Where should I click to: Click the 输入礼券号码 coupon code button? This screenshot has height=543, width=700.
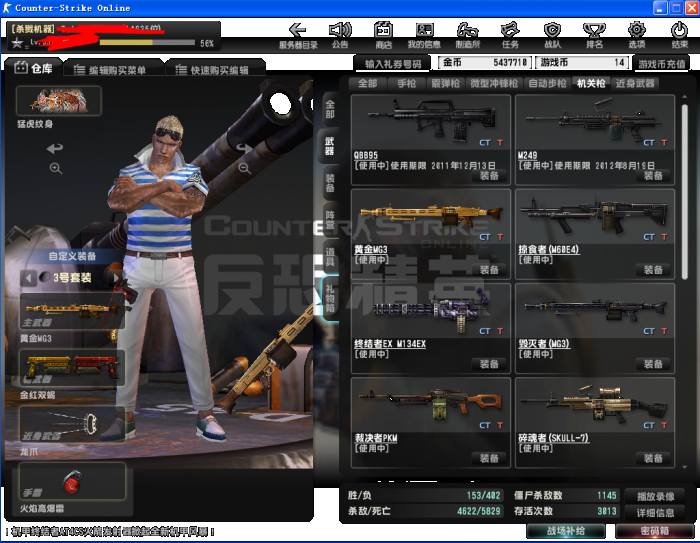[393, 64]
